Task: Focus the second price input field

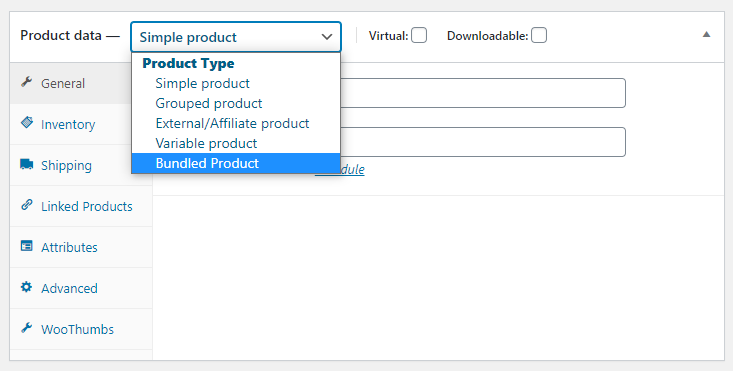Action: coord(483,142)
